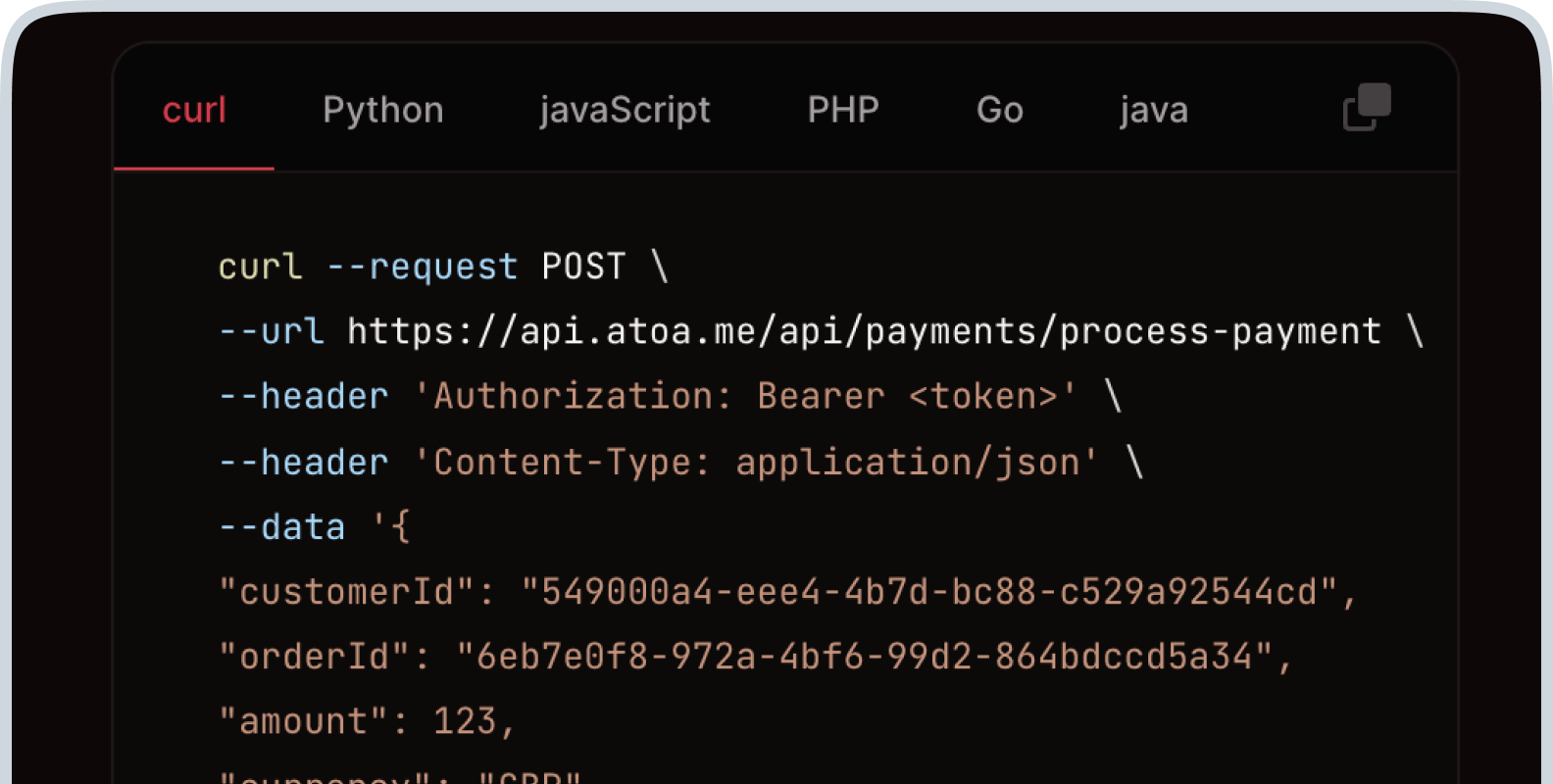This screenshot has width=1553, height=784.
Task: View the java code sample
Action: point(1153,110)
